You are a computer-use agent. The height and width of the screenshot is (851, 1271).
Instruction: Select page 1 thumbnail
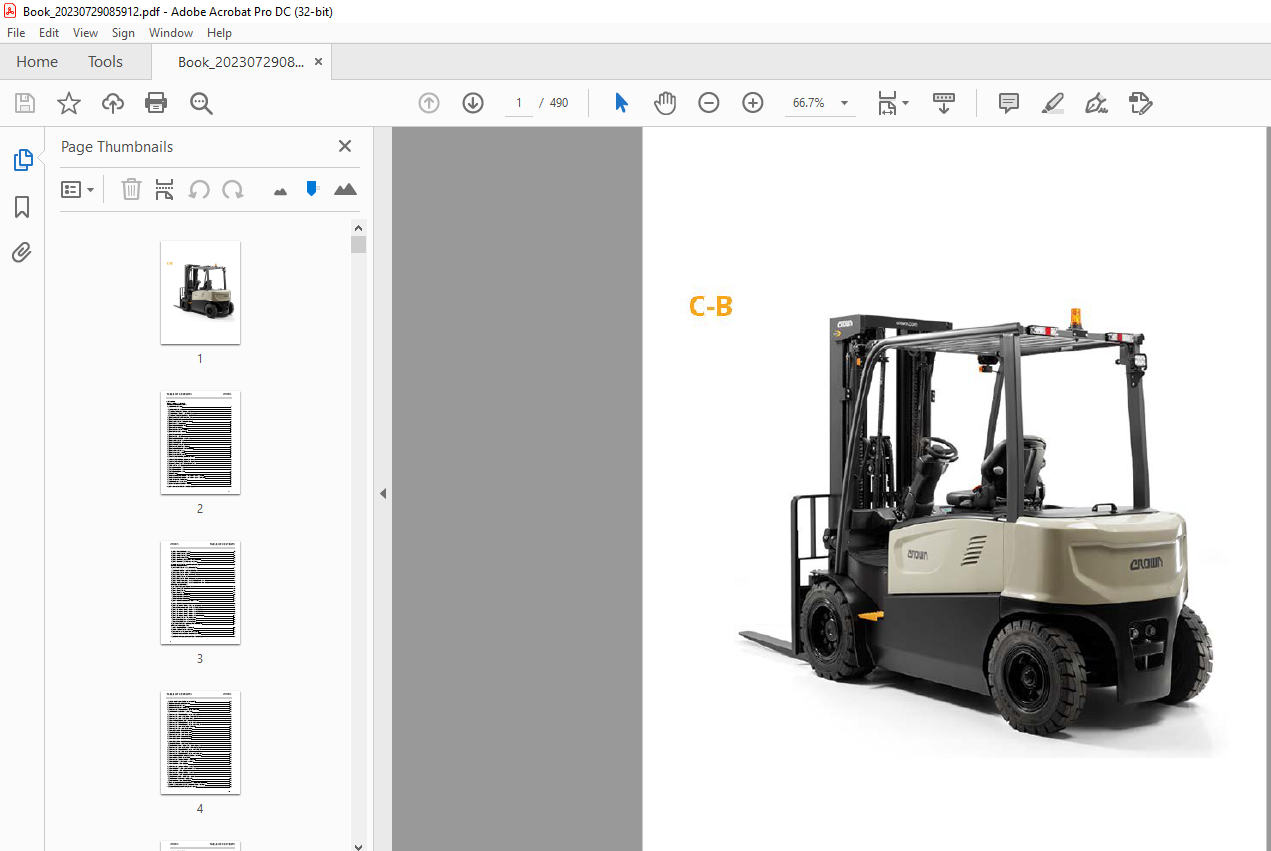click(x=200, y=292)
